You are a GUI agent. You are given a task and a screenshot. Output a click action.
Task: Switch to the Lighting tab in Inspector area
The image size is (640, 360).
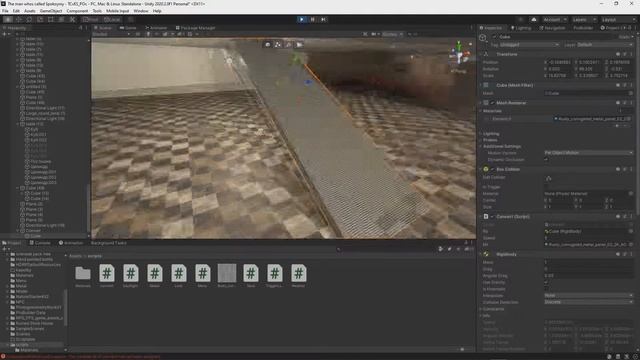521,28
